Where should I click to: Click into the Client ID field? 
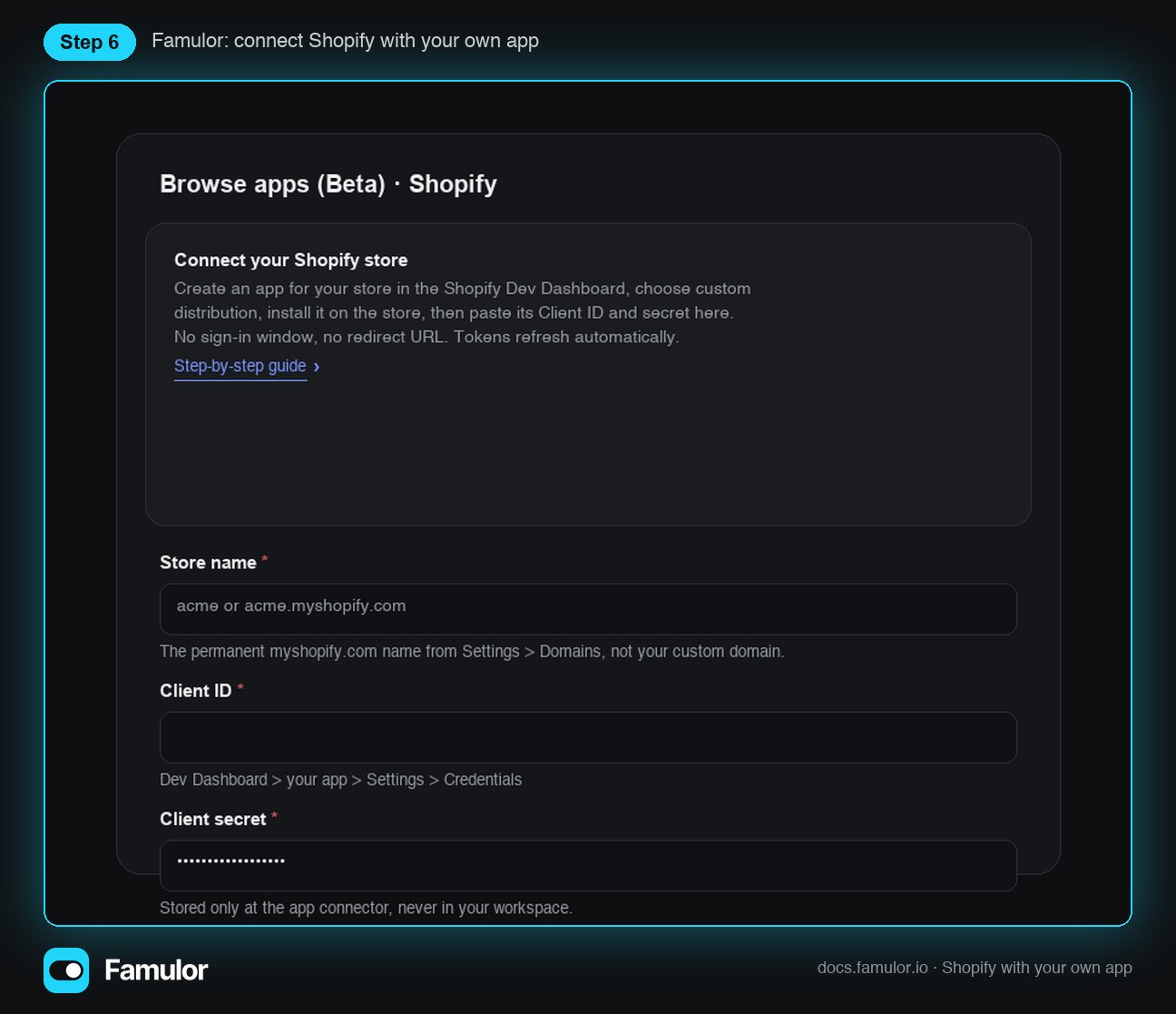coord(588,737)
